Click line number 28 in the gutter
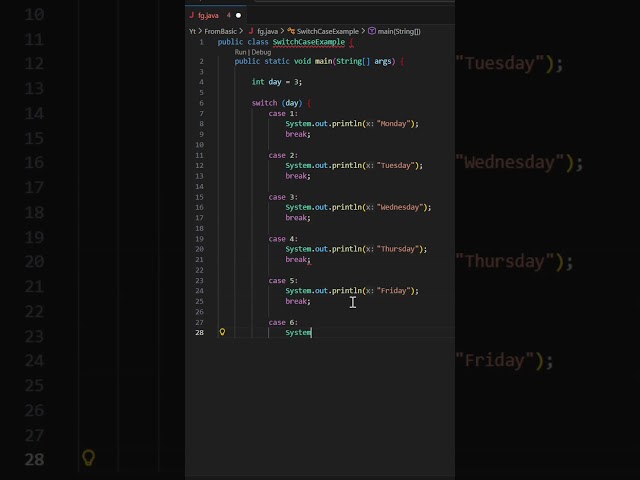Image resolution: width=640 pixels, height=480 pixels. (x=199, y=333)
